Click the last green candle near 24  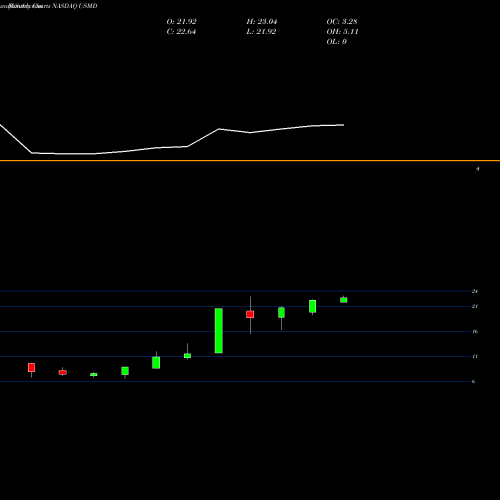344,300
